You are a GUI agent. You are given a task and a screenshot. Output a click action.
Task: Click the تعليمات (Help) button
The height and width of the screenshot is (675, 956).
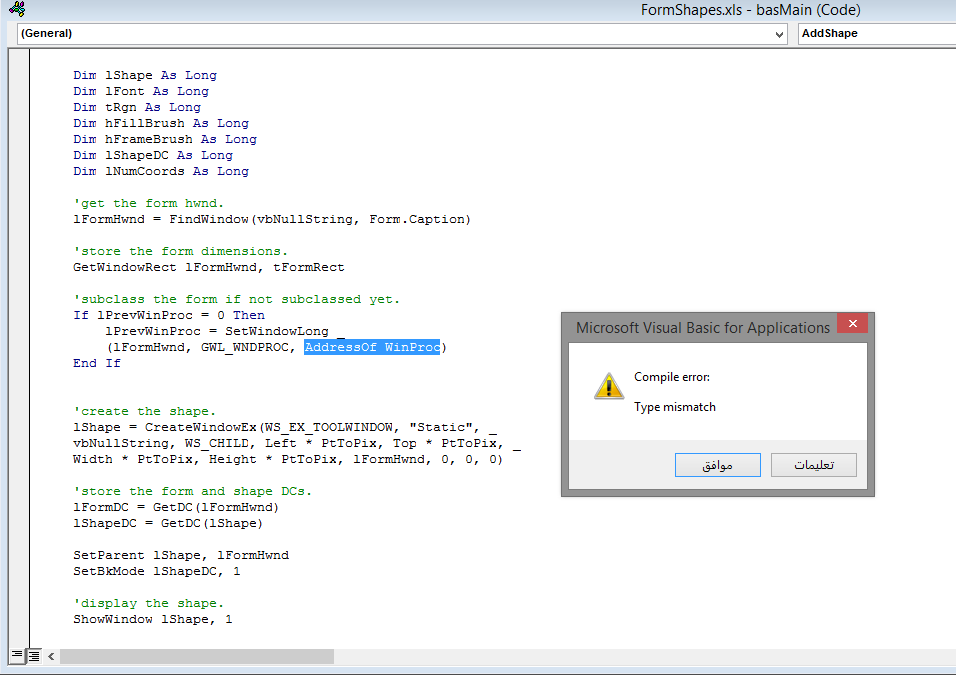coord(813,465)
